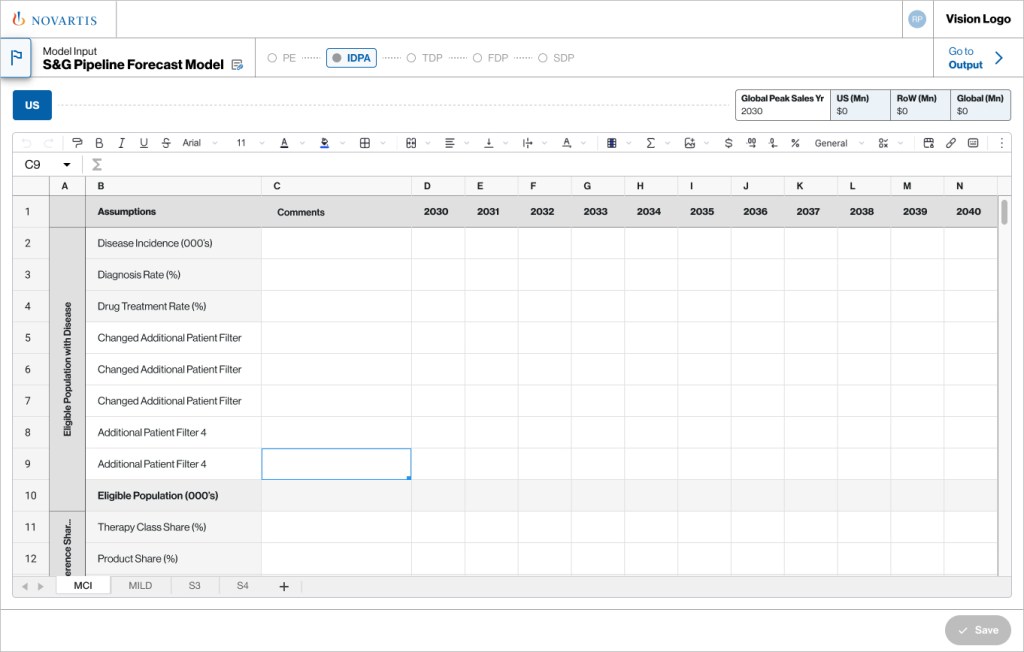Open the General number format dropdown
The width and height of the screenshot is (1024, 652).
[838, 143]
